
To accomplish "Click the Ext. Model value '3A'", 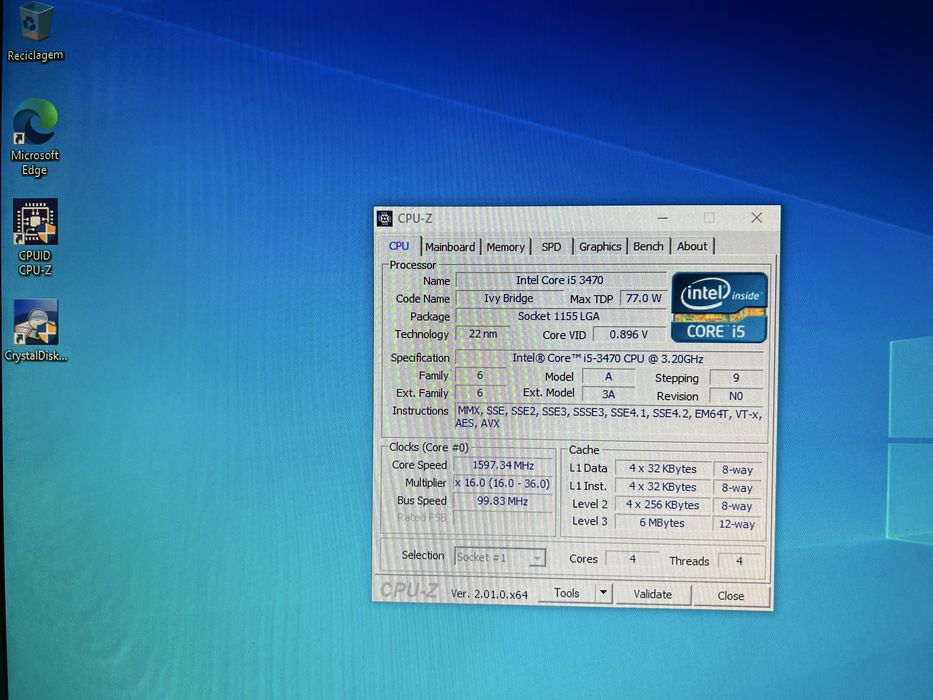I will pyautogui.click(x=608, y=394).
